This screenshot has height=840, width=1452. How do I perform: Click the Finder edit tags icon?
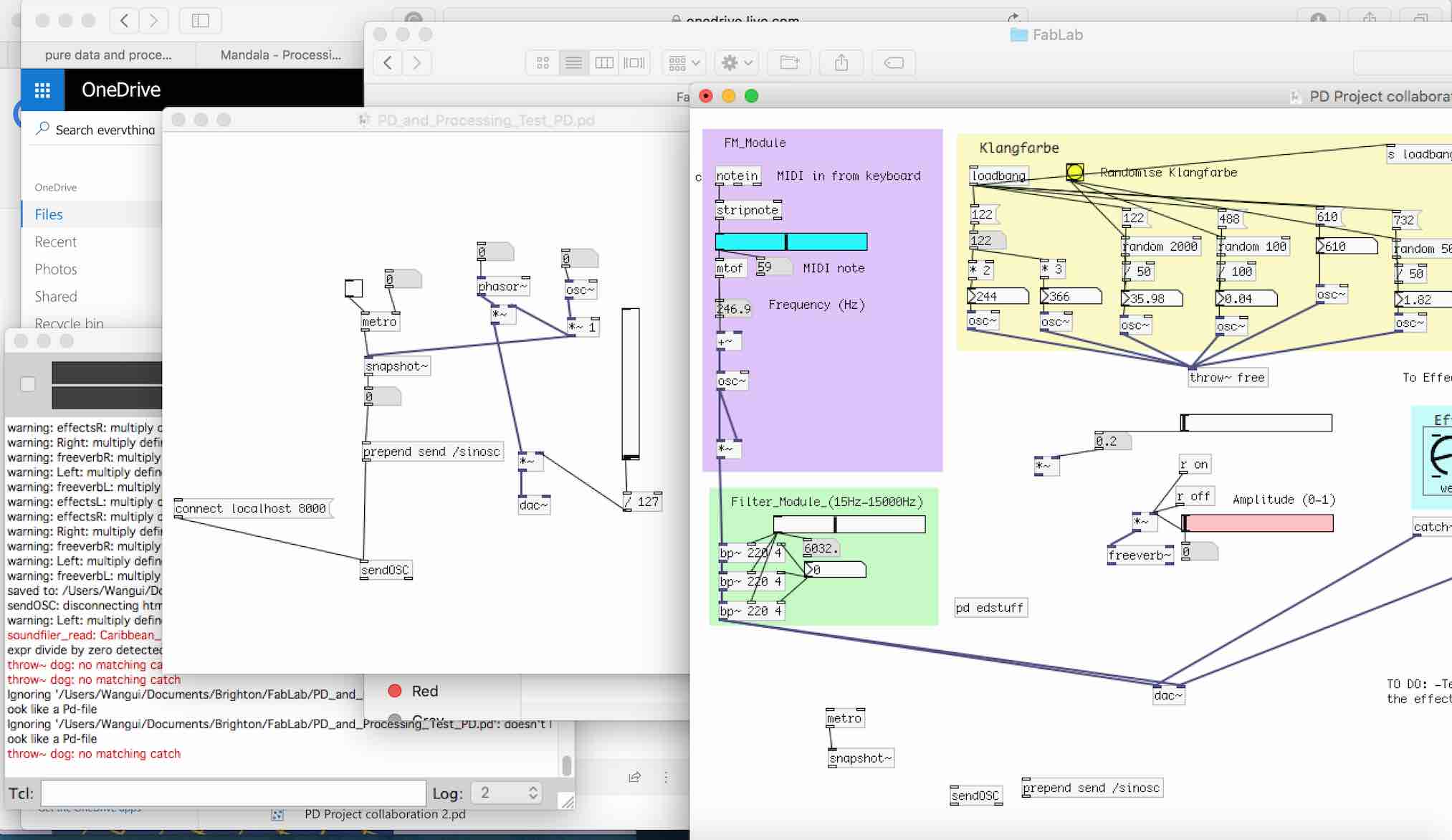click(x=894, y=63)
